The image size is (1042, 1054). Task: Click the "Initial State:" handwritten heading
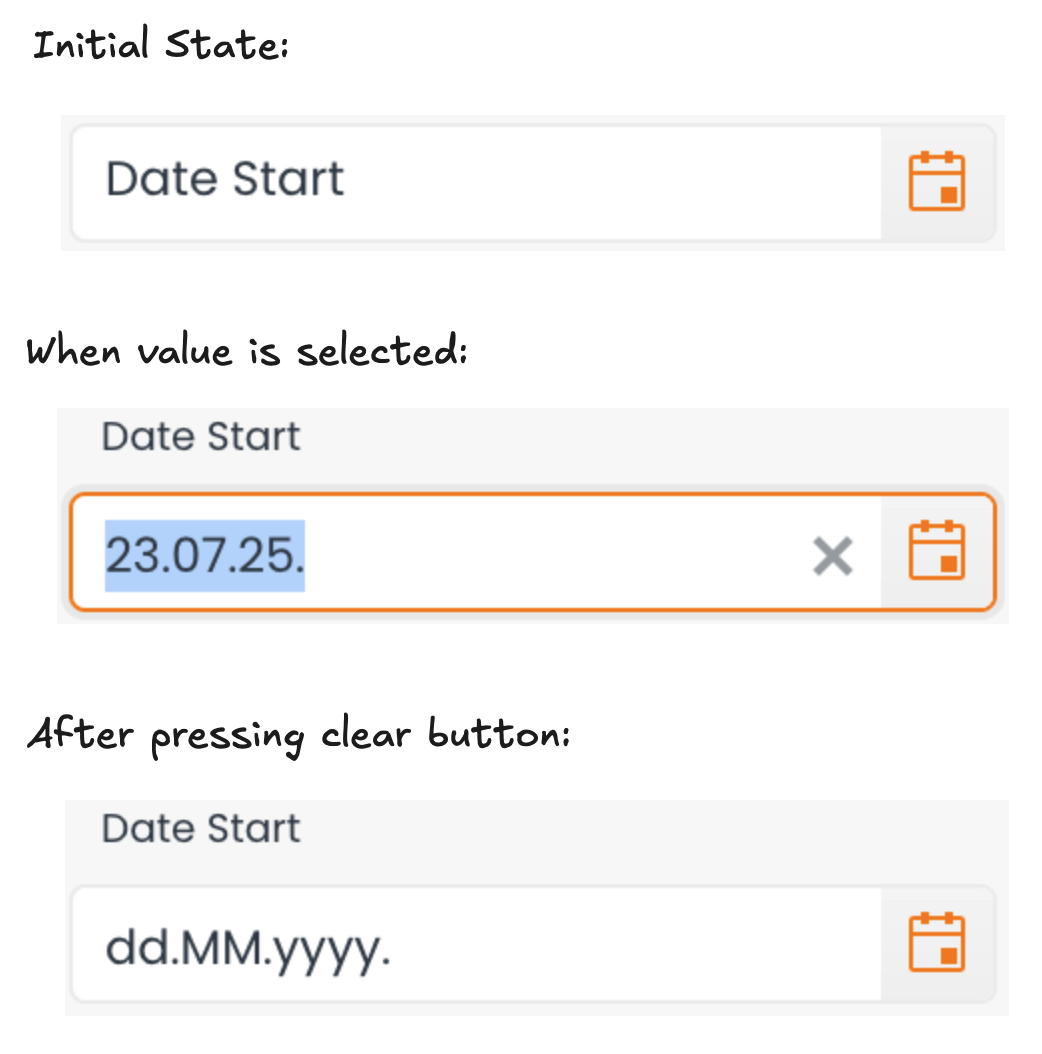[x=160, y=47]
